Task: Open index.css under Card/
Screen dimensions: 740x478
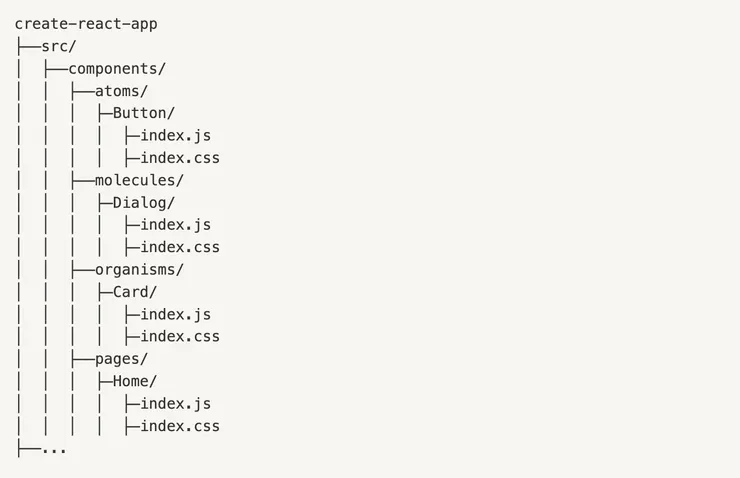Action: (180, 337)
